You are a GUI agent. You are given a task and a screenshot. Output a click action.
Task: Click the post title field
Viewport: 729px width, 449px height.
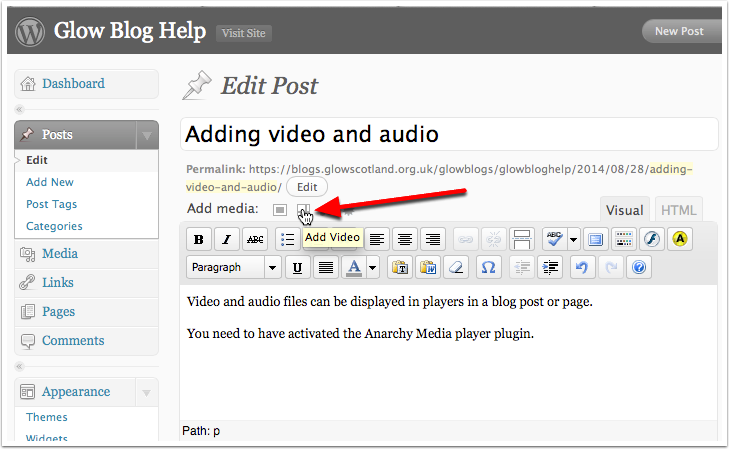pos(449,134)
